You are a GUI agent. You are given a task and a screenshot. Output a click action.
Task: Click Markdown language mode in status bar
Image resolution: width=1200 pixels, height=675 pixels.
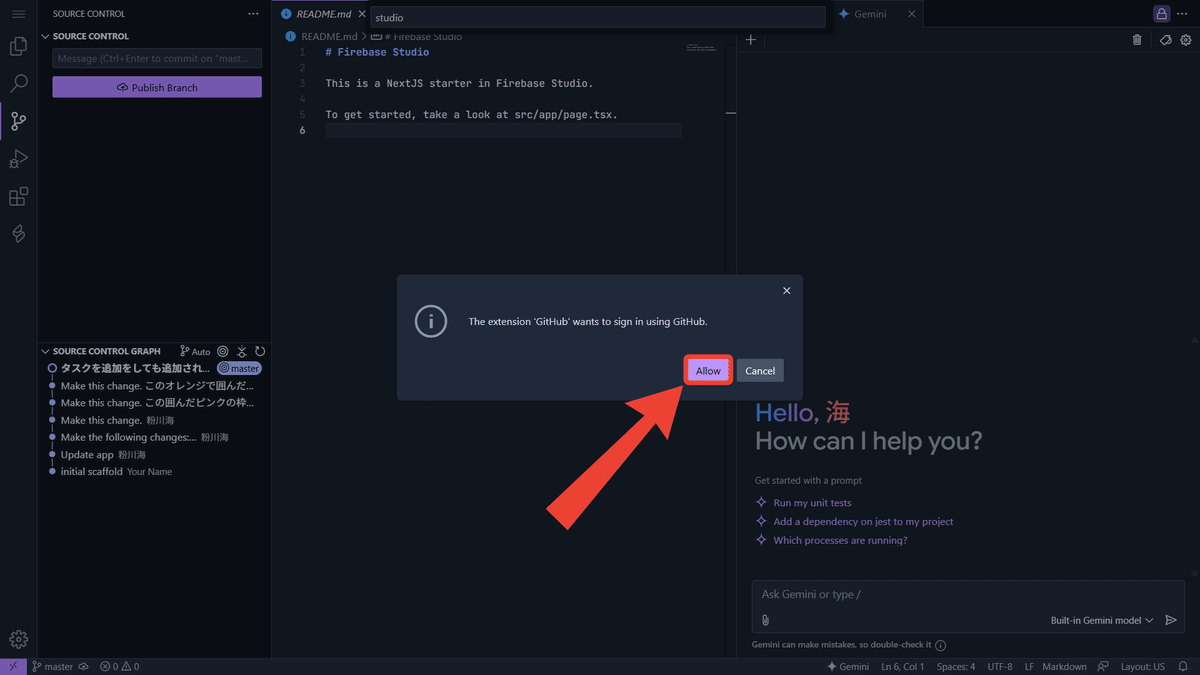click(x=1064, y=666)
